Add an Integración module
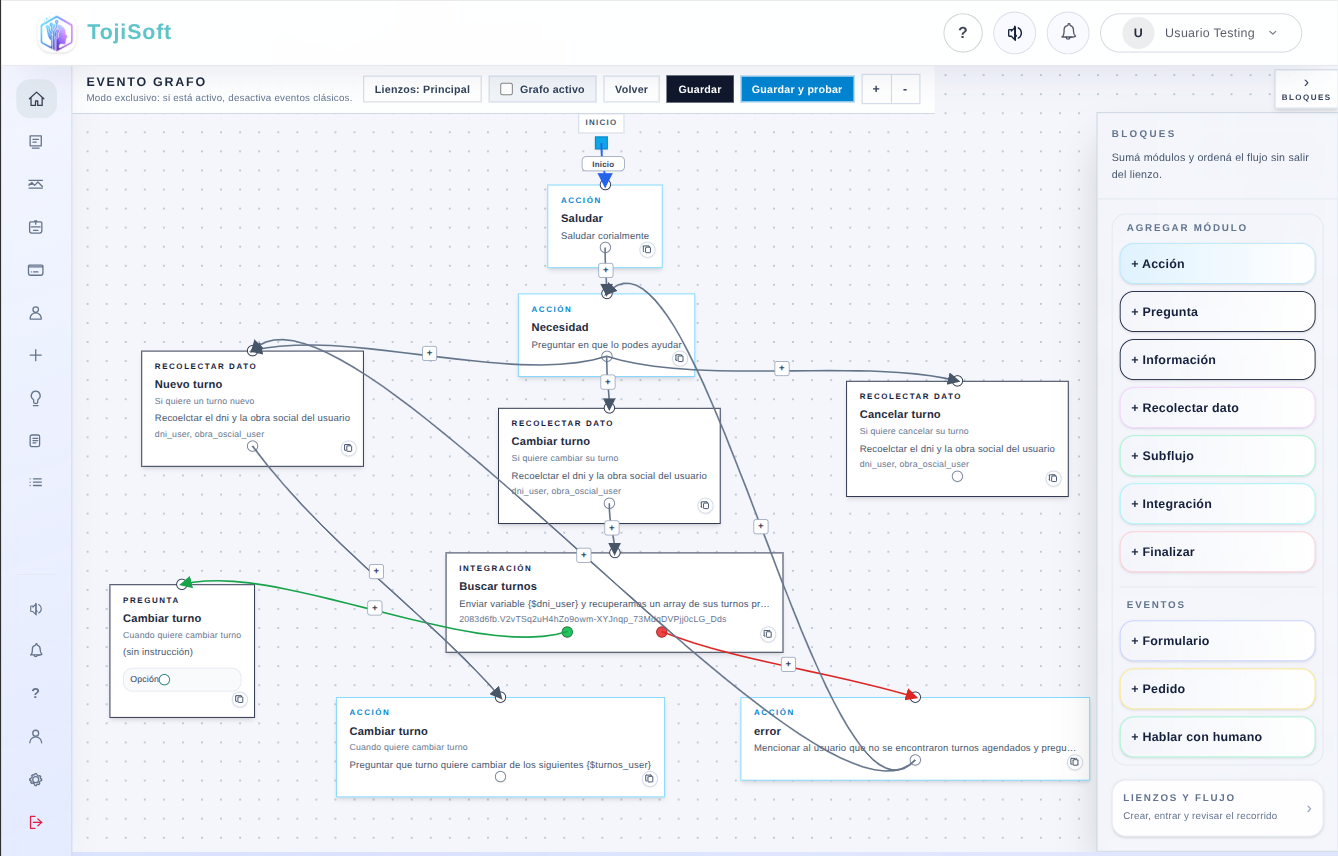 [1217, 504]
